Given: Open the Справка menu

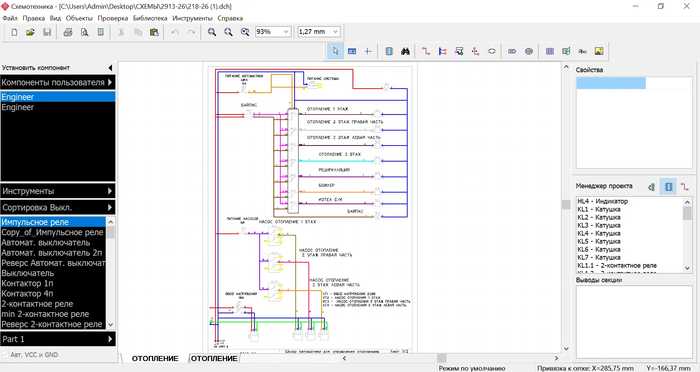Looking at the screenshot, I should coord(230,18).
